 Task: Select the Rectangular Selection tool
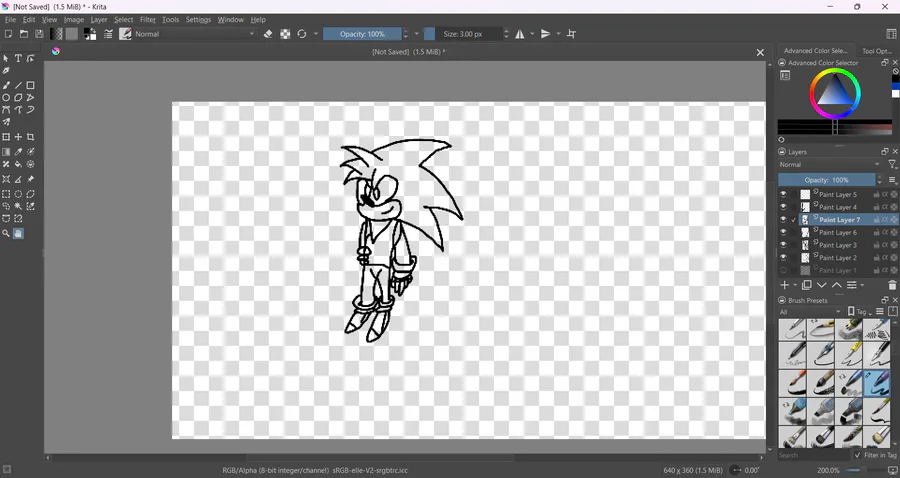point(6,194)
